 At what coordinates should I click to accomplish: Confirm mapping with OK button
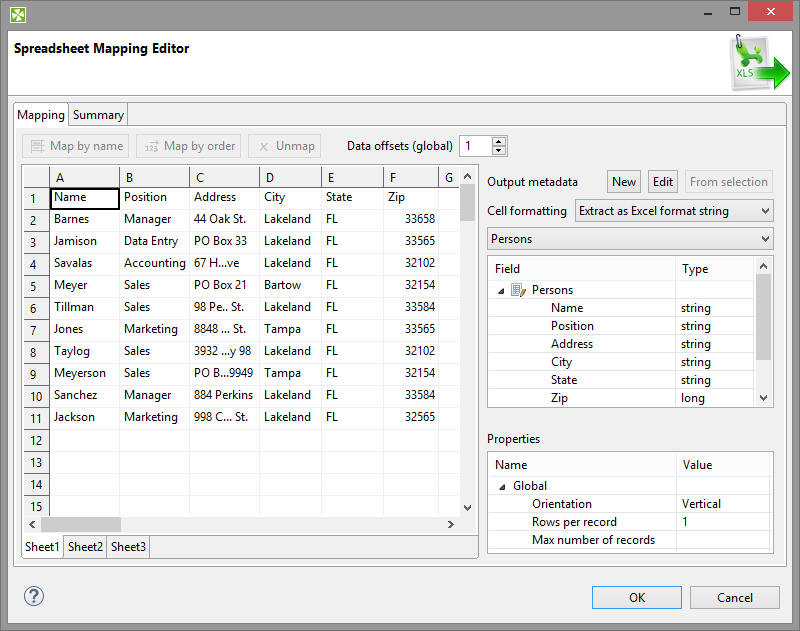[x=636, y=598]
